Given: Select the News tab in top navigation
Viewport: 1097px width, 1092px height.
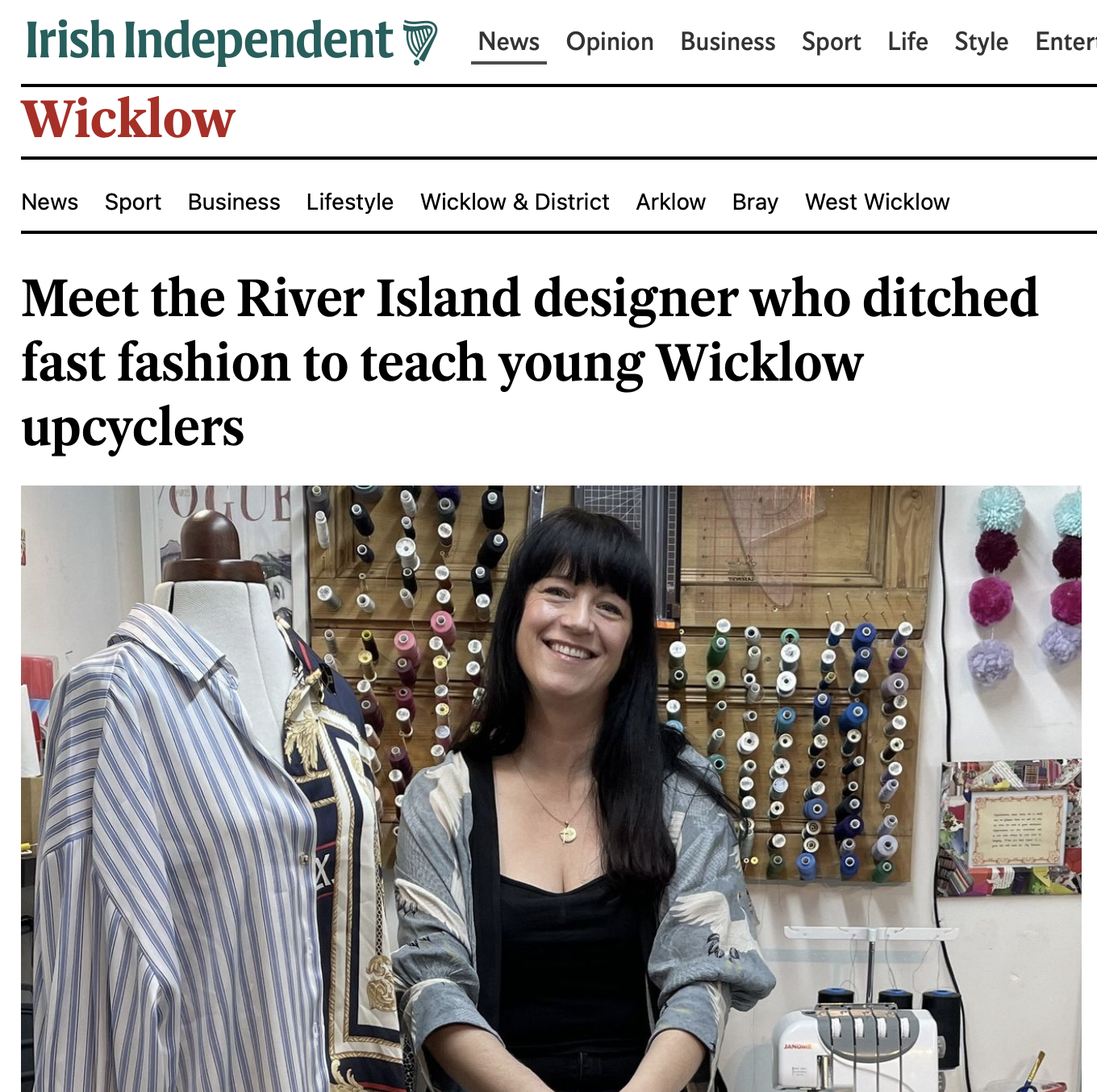Looking at the screenshot, I should 509,41.
